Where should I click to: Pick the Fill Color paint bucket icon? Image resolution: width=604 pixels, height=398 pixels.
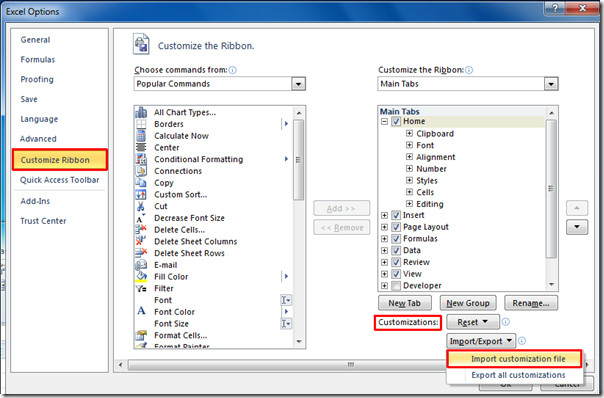click(141, 277)
